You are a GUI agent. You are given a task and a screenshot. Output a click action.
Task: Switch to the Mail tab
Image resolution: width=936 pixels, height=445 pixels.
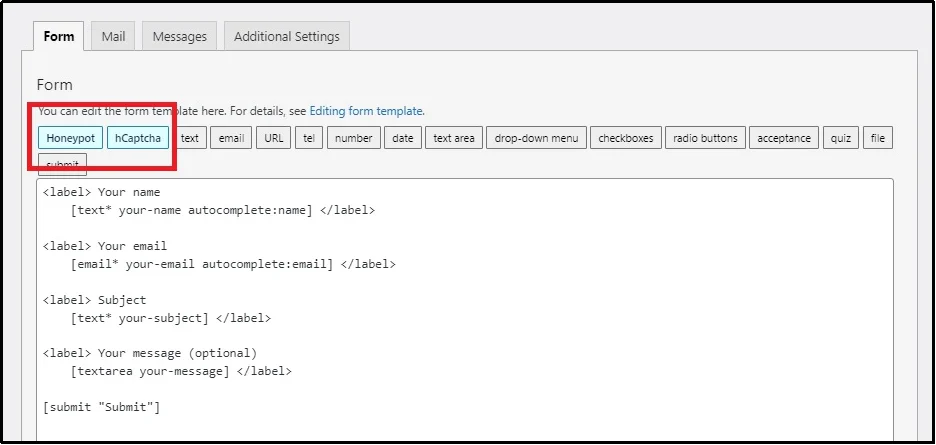click(113, 36)
